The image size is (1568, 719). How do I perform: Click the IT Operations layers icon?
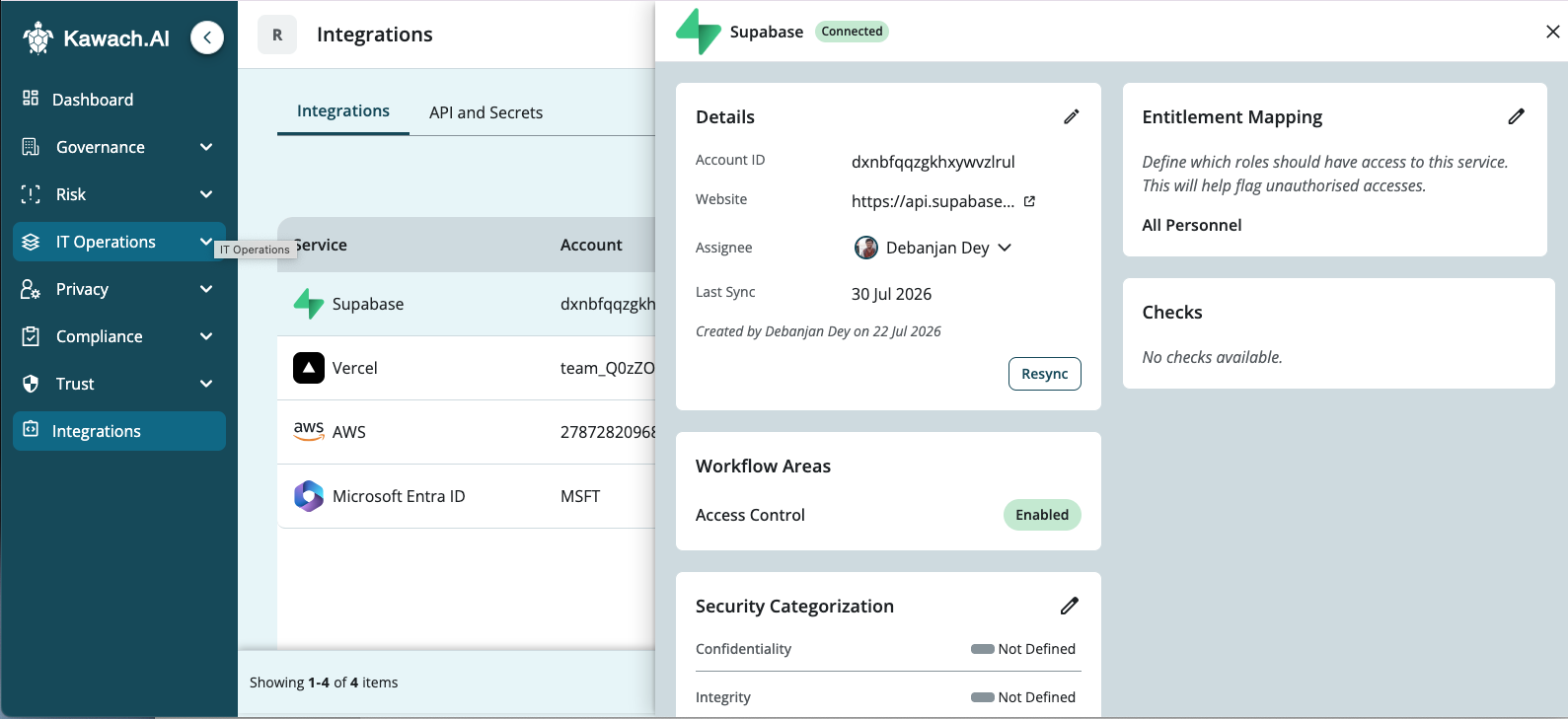[x=31, y=242]
